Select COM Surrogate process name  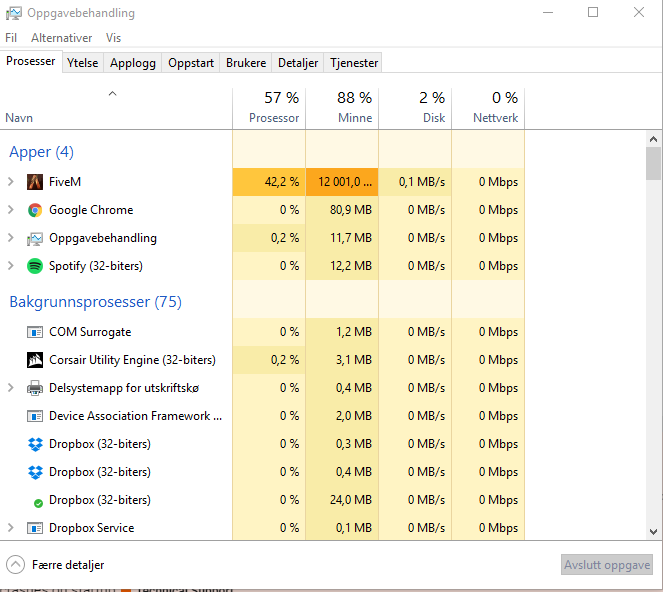coord(90,332)
